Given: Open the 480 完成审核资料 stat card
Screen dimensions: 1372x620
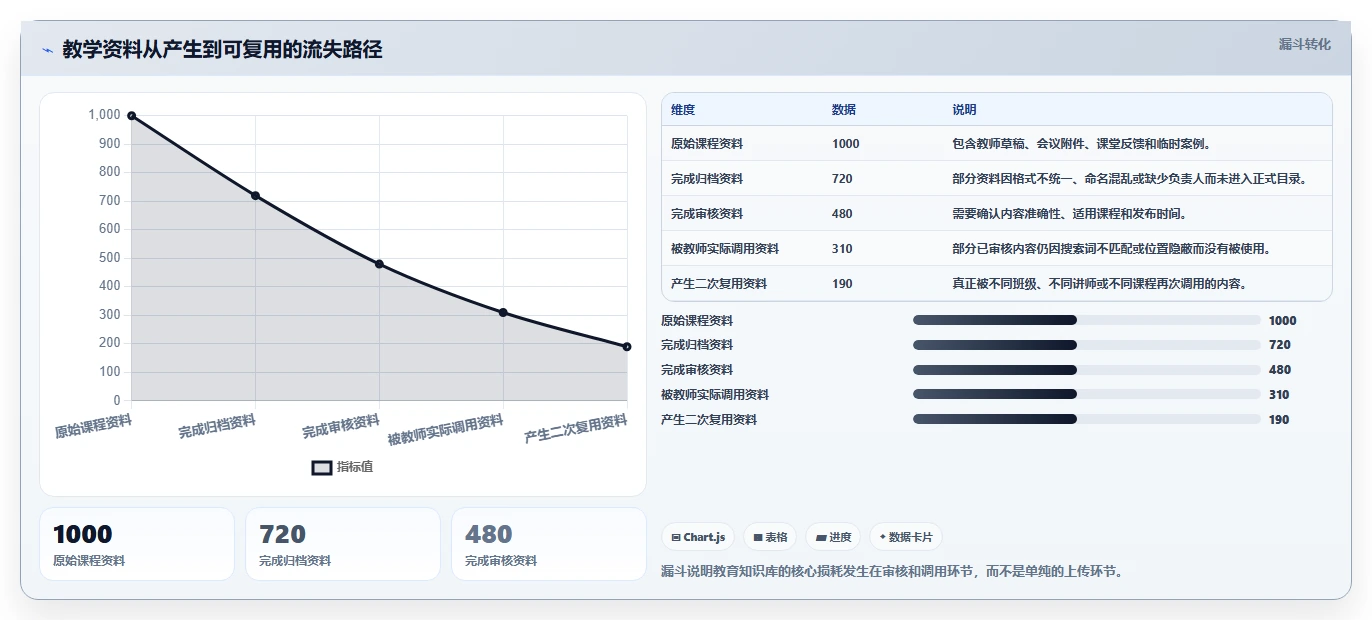Looking at the screenshot, I should click(x=549, y=544).
